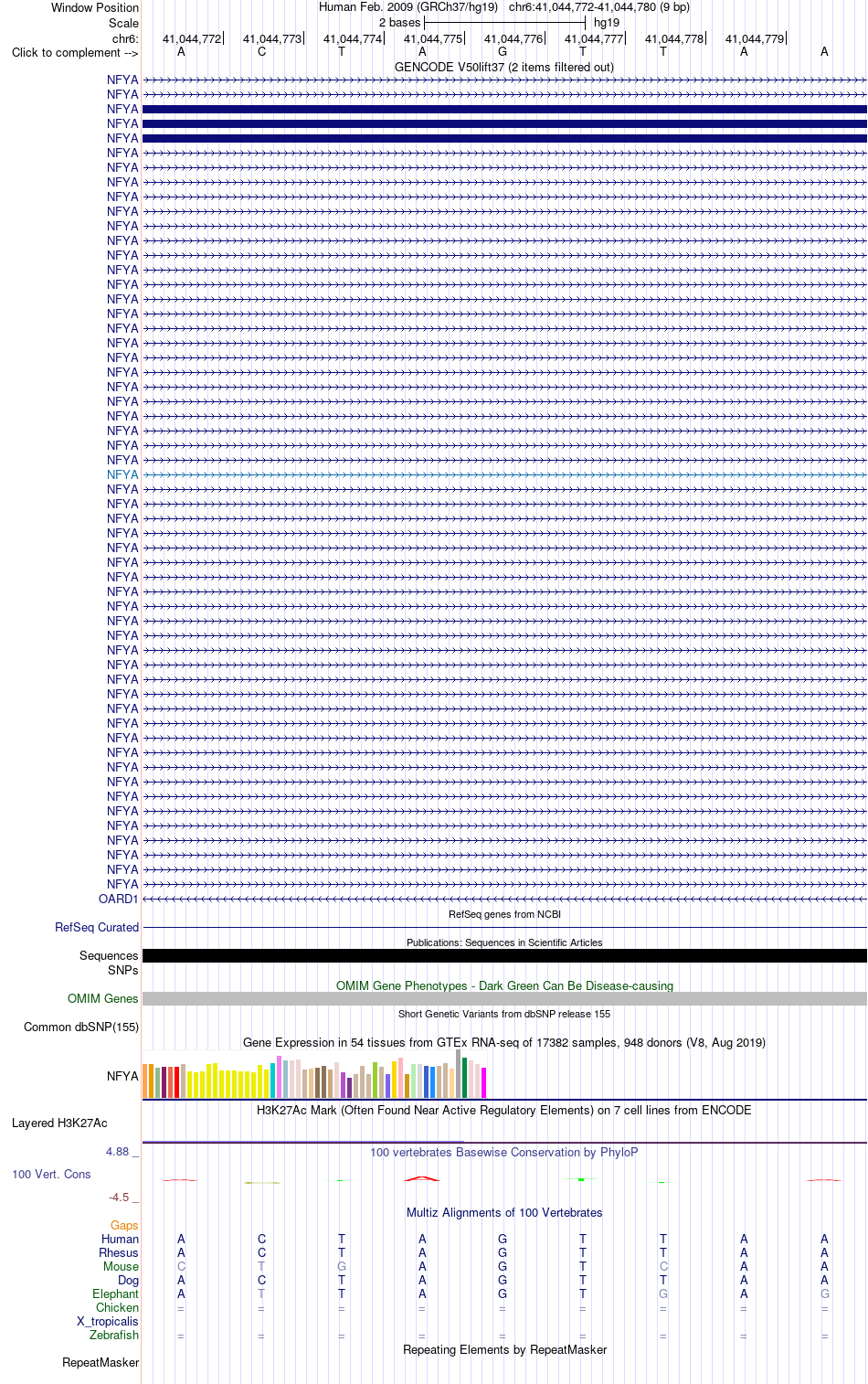Click the NFYA label beside GTEx bars

pos(122,1076)
